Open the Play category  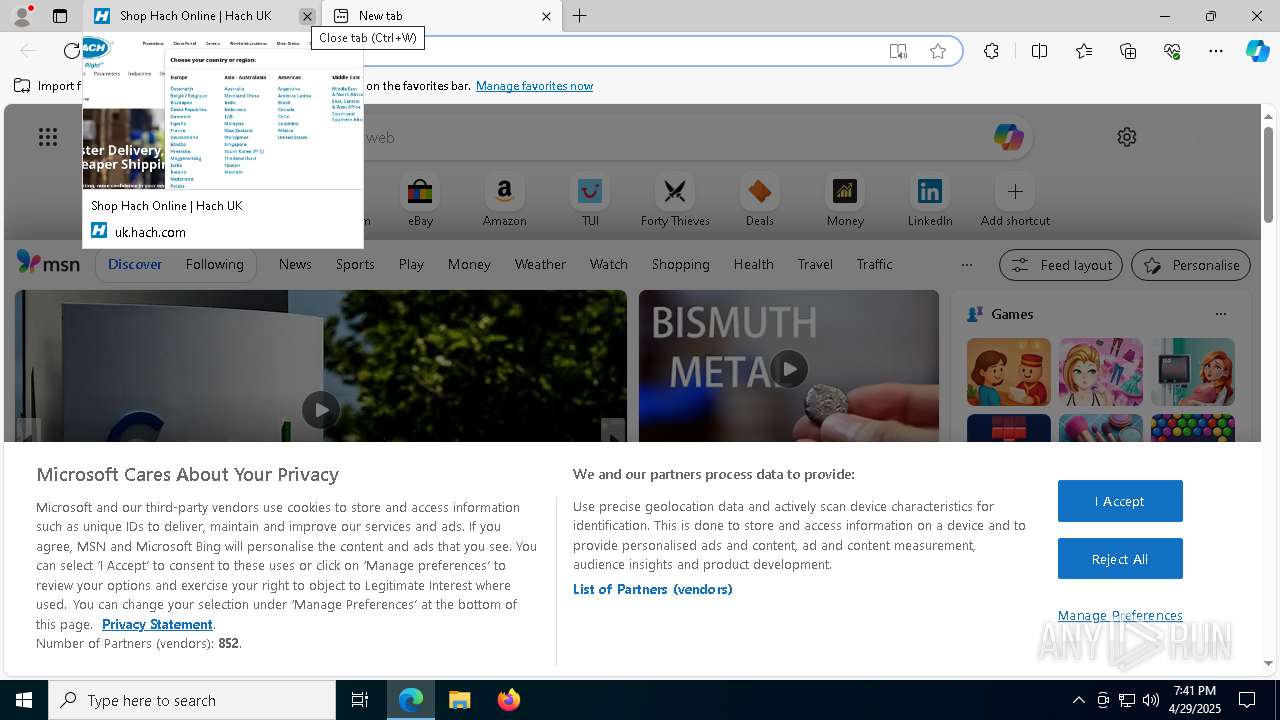click(411, 264)
